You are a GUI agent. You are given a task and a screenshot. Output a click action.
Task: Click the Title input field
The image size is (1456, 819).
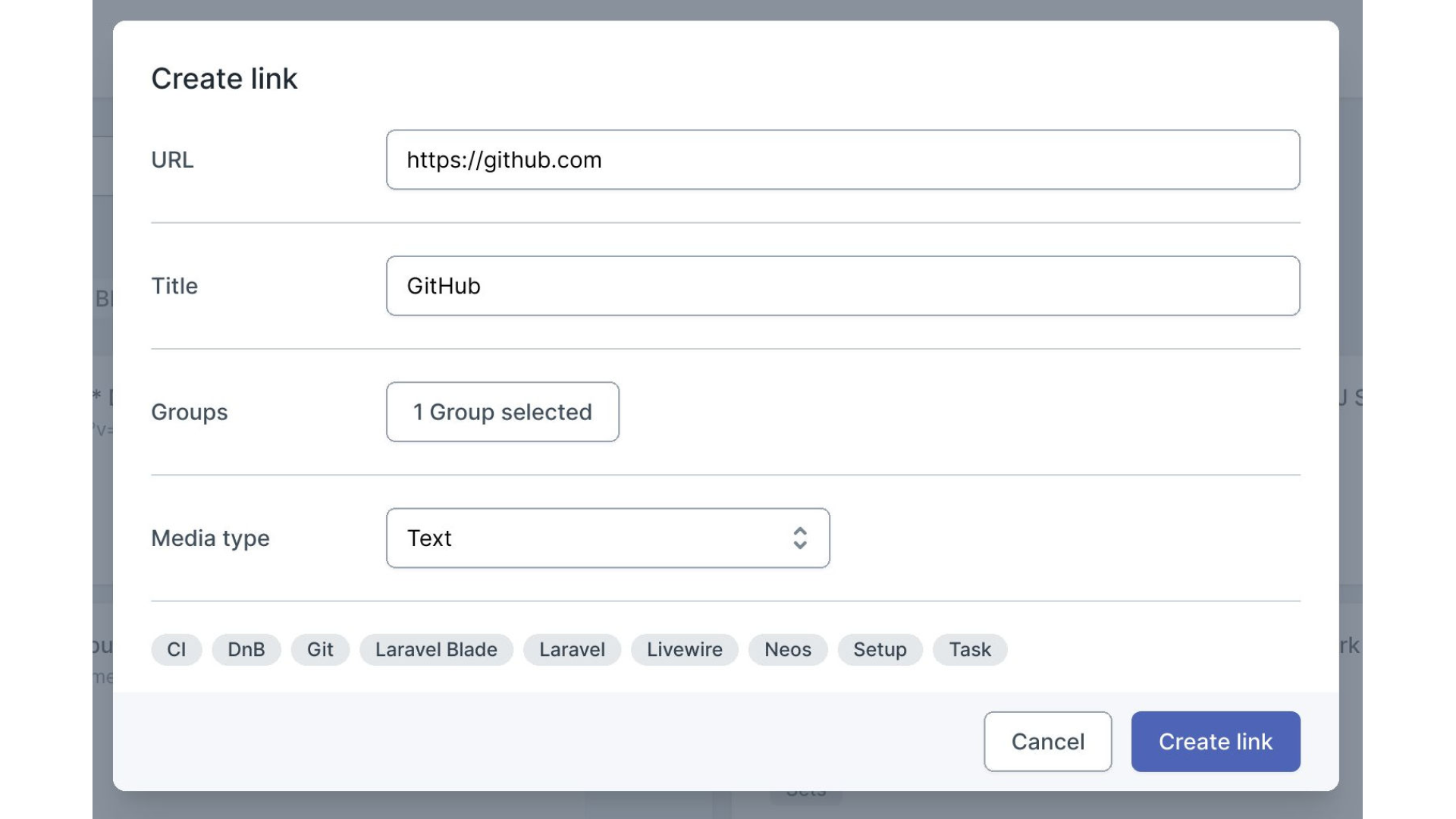pyautogui.click(x=842, y=286)
